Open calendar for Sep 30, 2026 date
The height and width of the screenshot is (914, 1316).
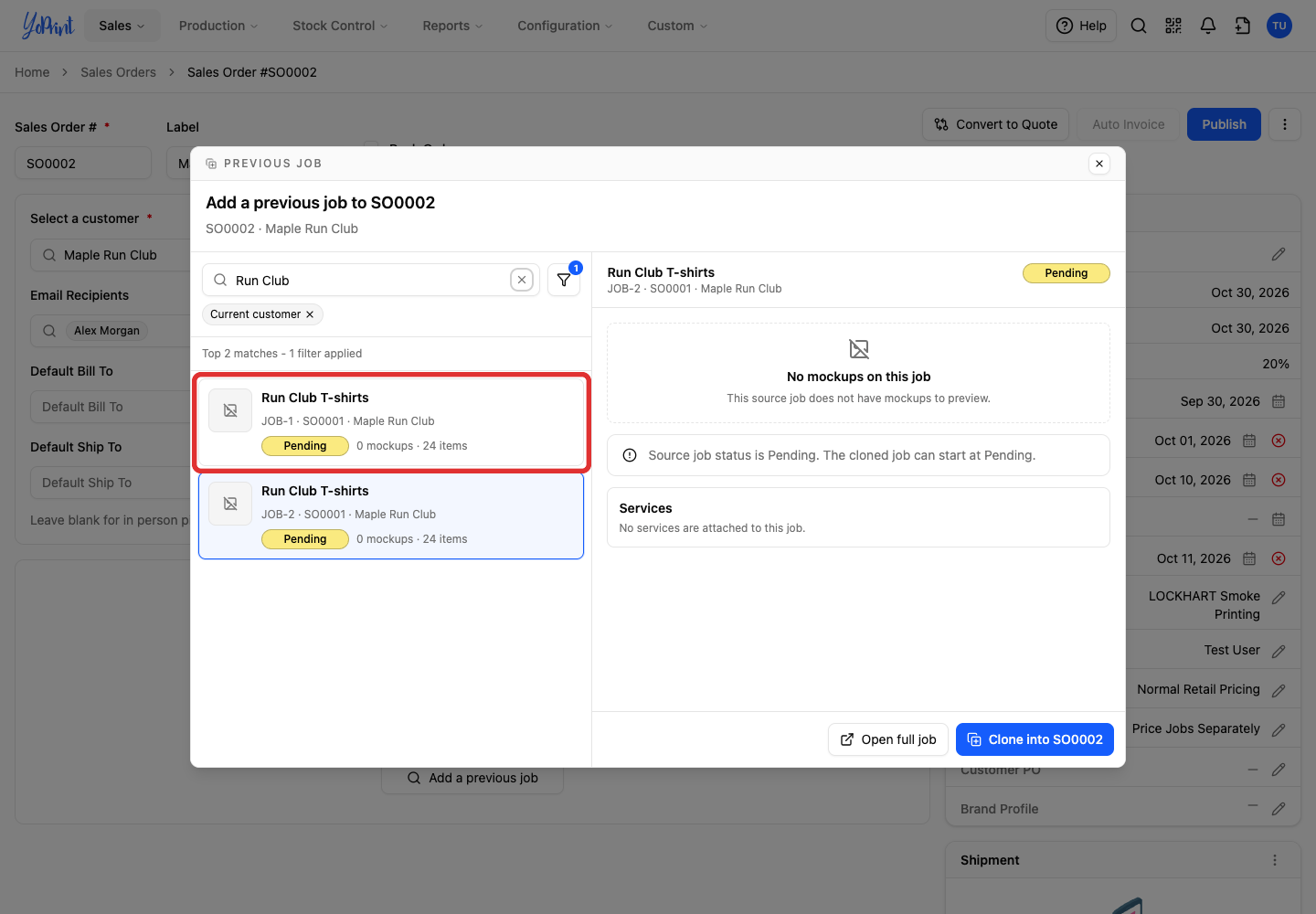pyautogui.click(x=1279, y=401)
